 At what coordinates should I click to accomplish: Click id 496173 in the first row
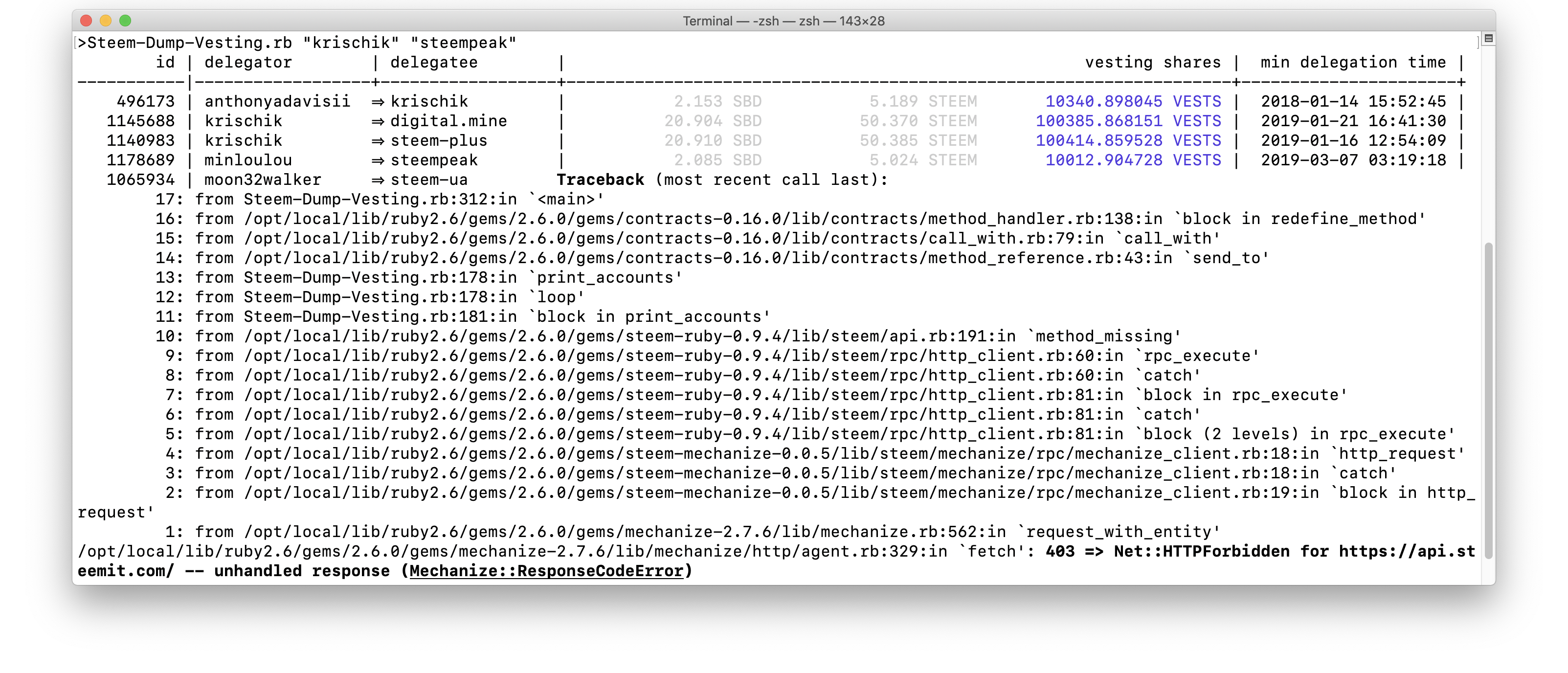(x=145, y=101)
